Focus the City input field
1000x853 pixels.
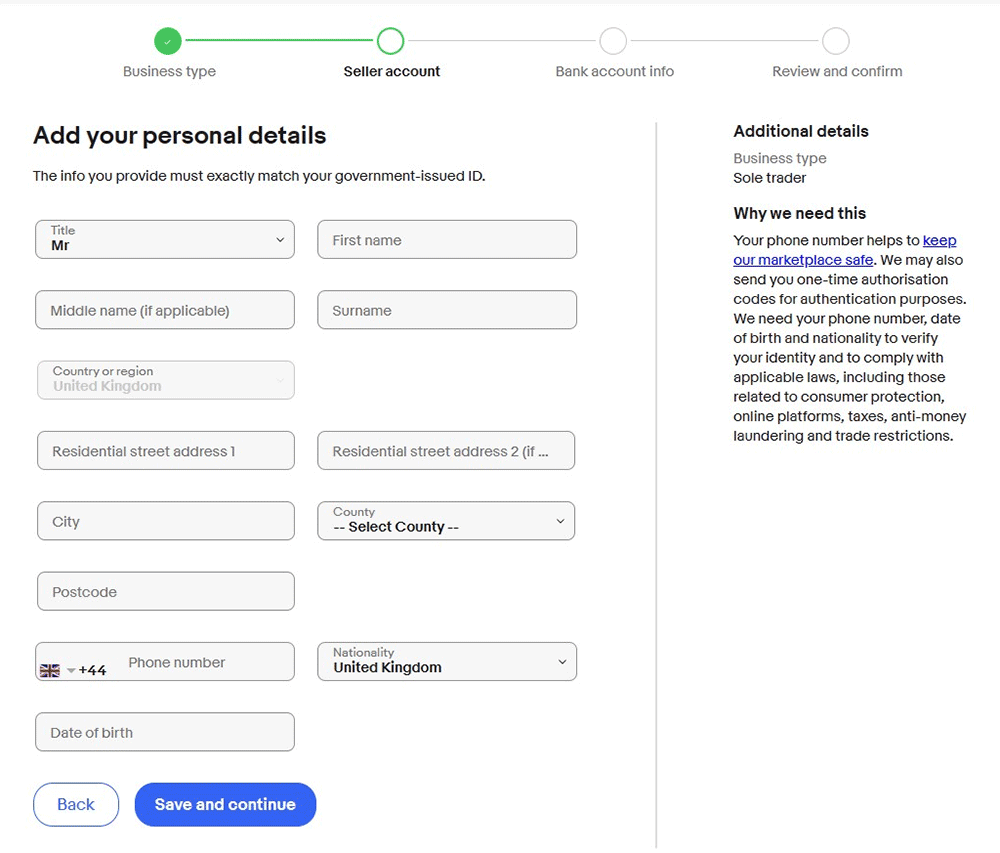click(x=165, y=521)
